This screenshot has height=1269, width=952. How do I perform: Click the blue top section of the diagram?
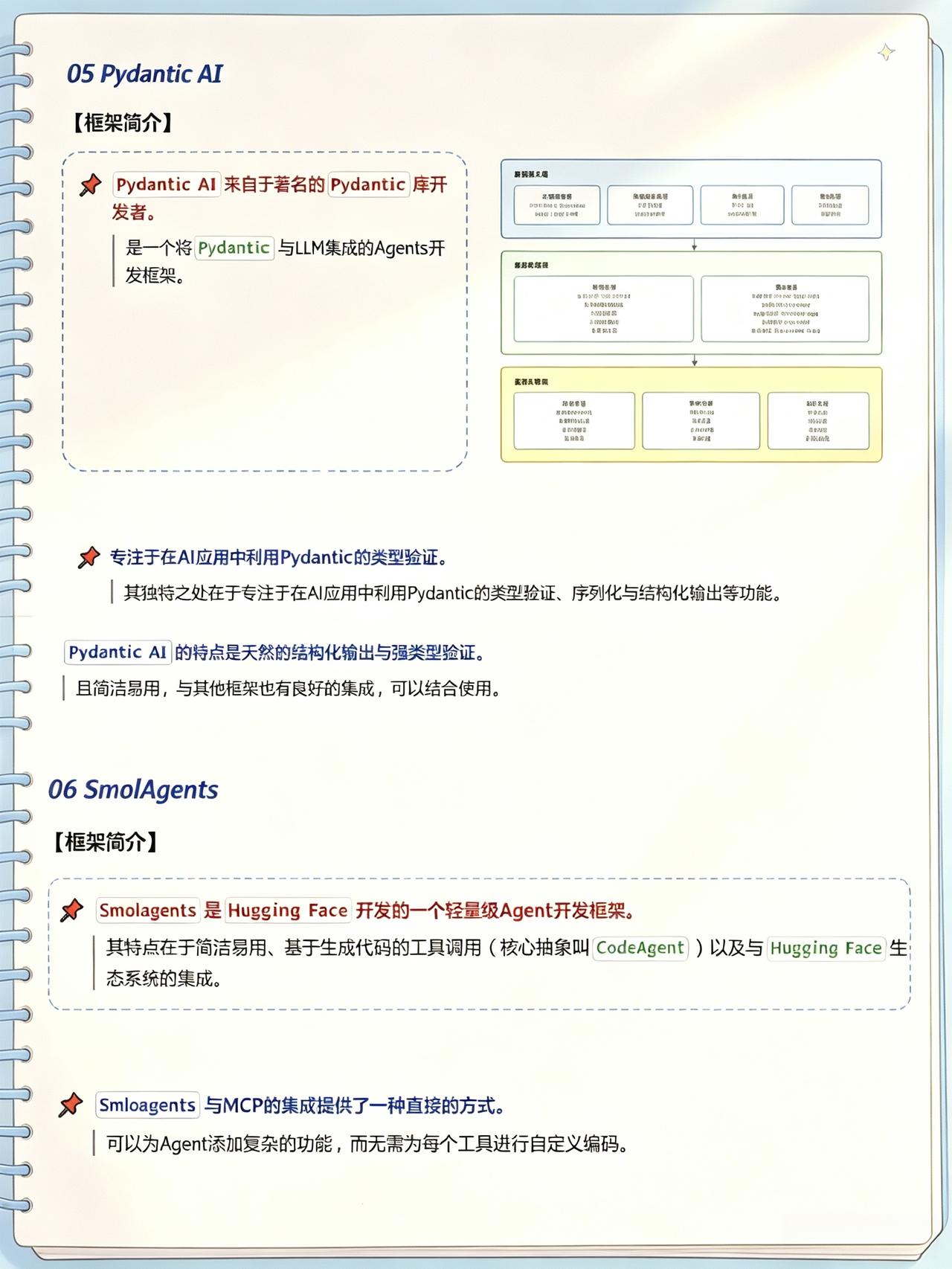pos(691,199)
